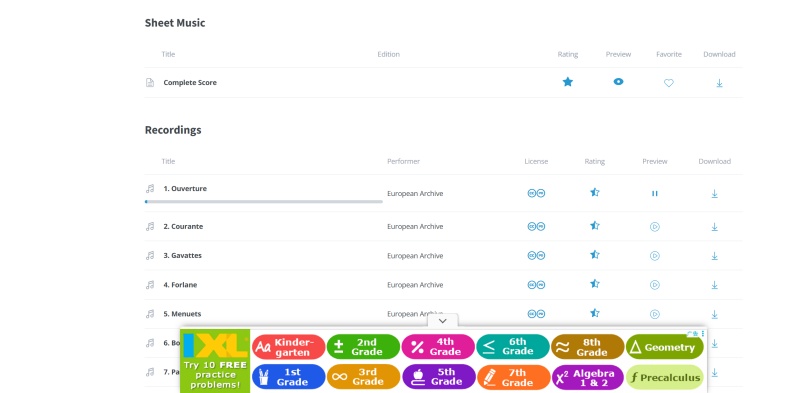This screenshot has width=800, height=393.
Task: Collapse the ad banner with chevron
Action: [442, 321]
